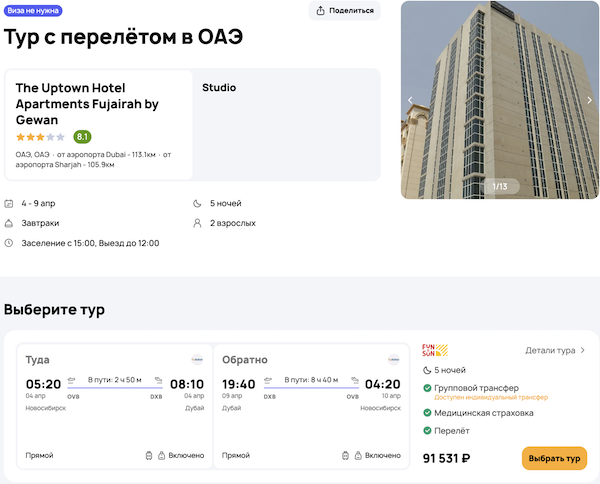Click the meal icon next to Завтраки

pos(9,223)
